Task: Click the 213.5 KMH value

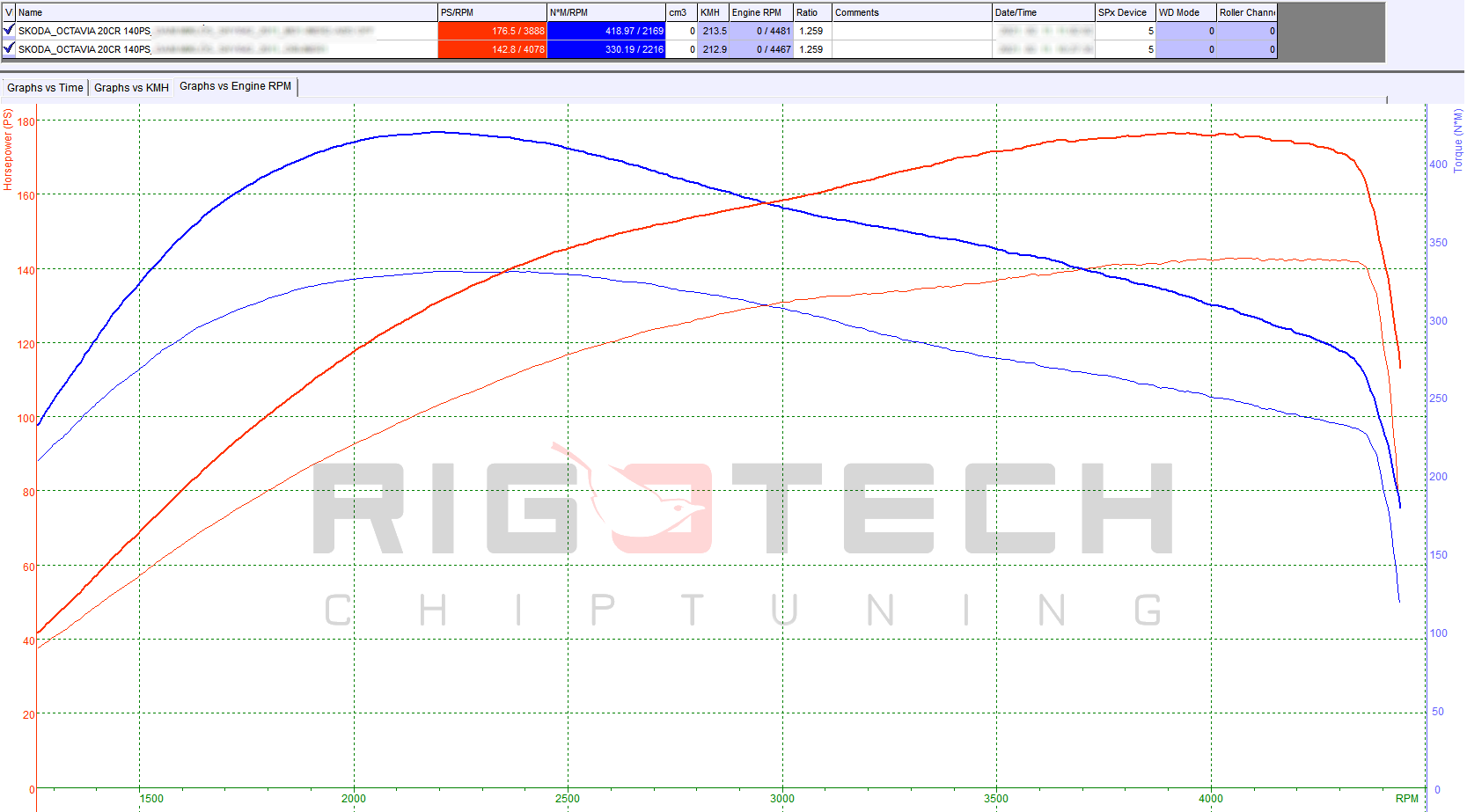Action: [713, 31]
